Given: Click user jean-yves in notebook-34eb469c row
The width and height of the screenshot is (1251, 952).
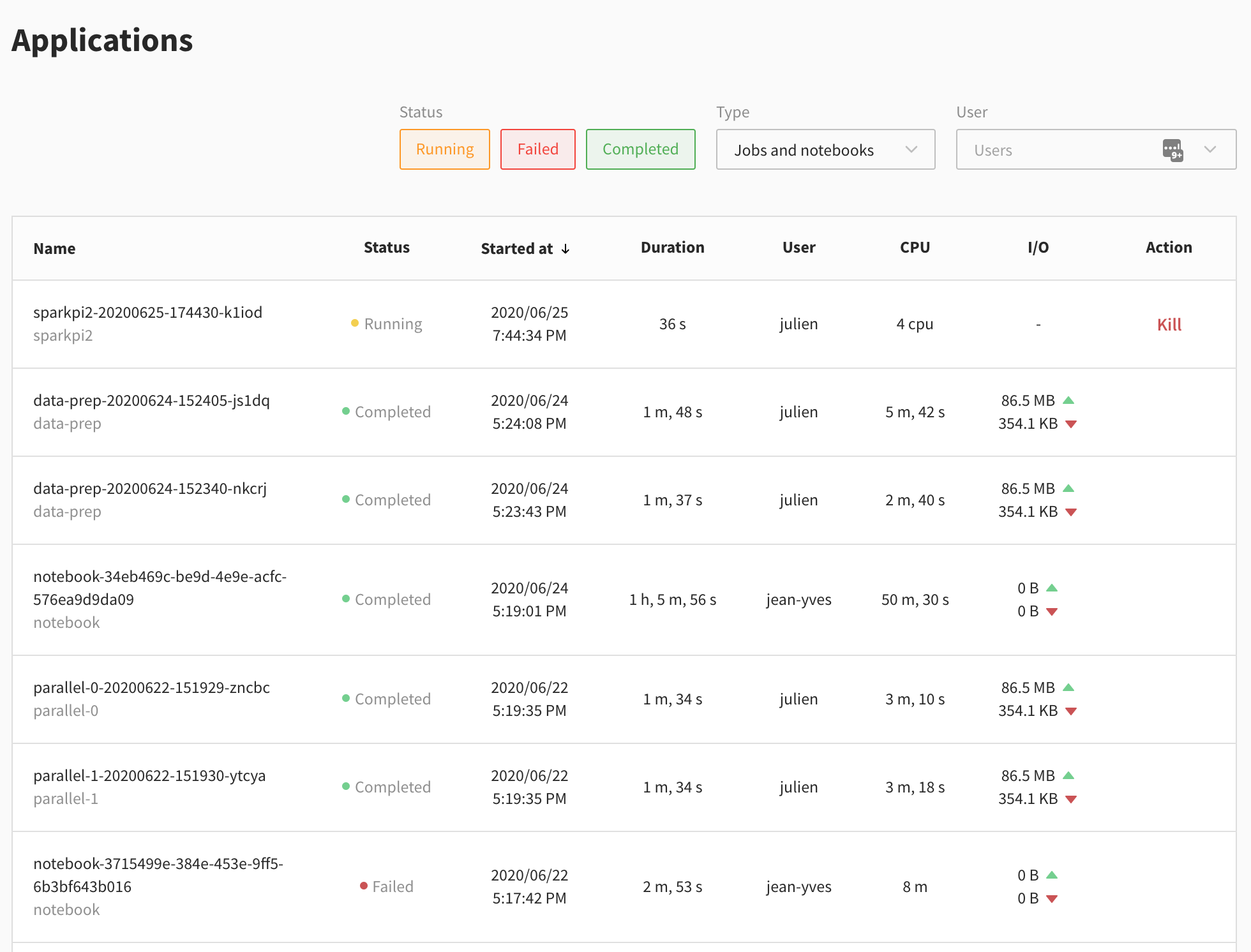Looking at the screenshot, I should coord(798,599).
